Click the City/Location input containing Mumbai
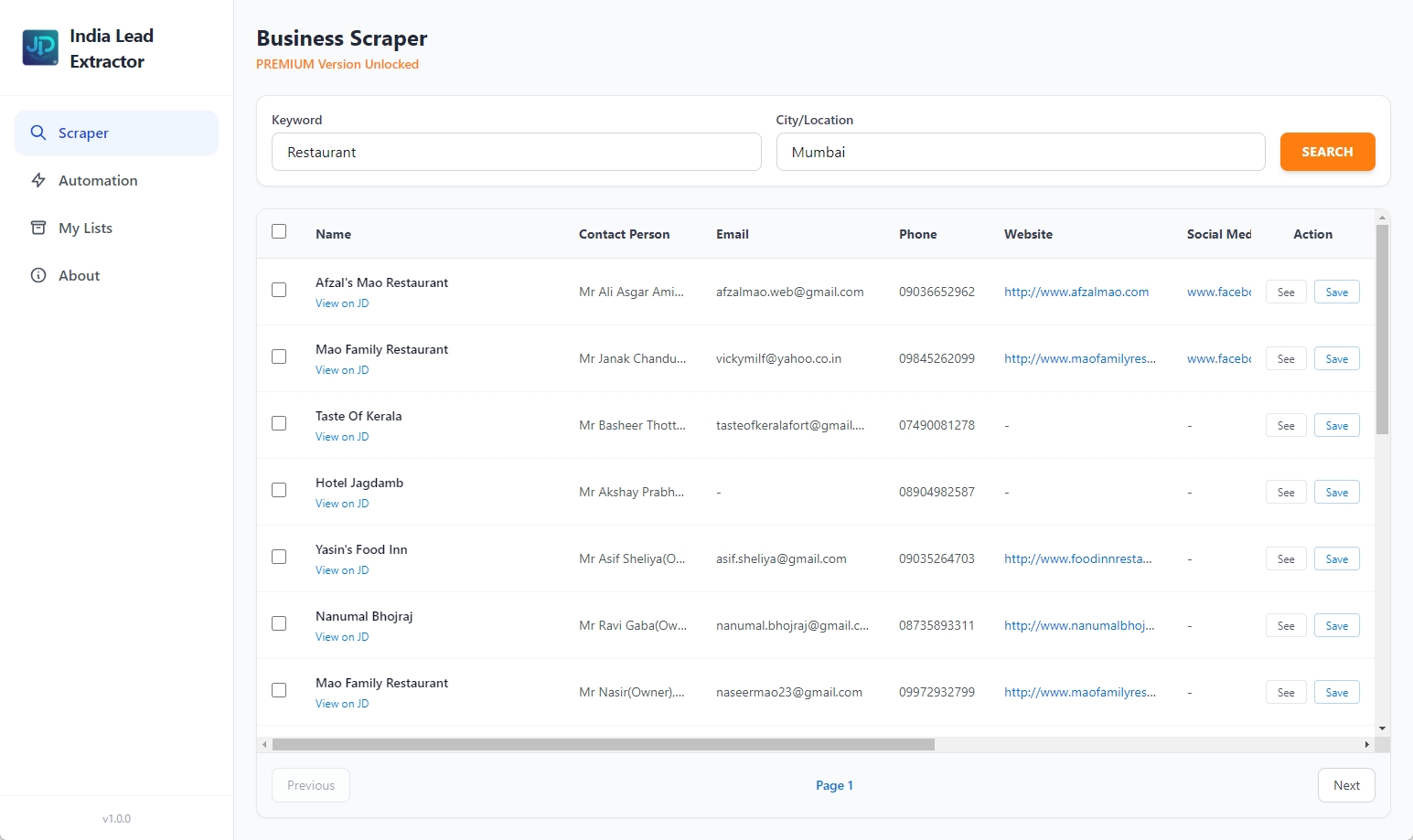The height and width of the screenshot is (840, 1413). [x=1020, y=152]
